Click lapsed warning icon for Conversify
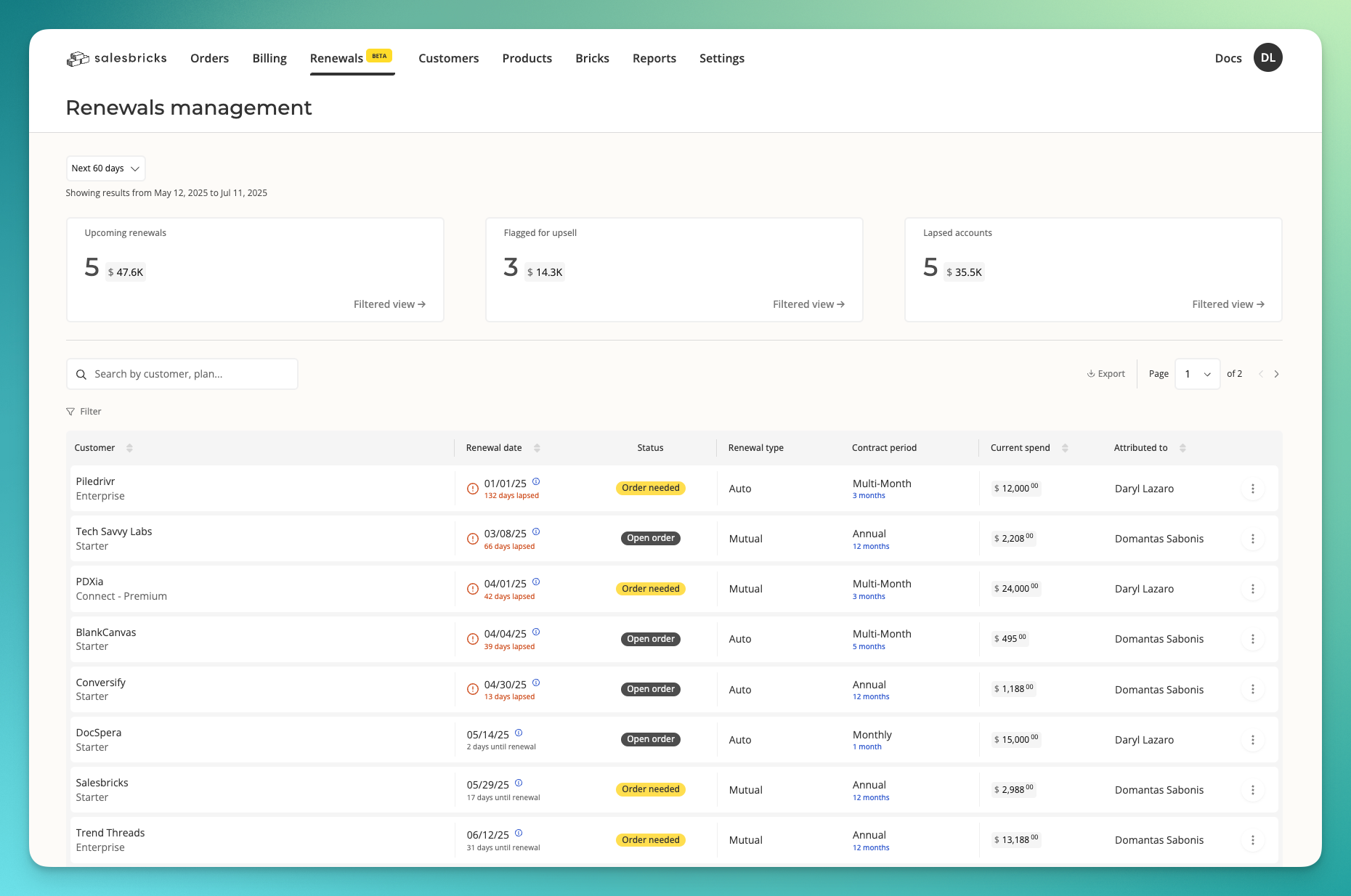Viewport: 1351px width, 896px height. pos(472,689)
